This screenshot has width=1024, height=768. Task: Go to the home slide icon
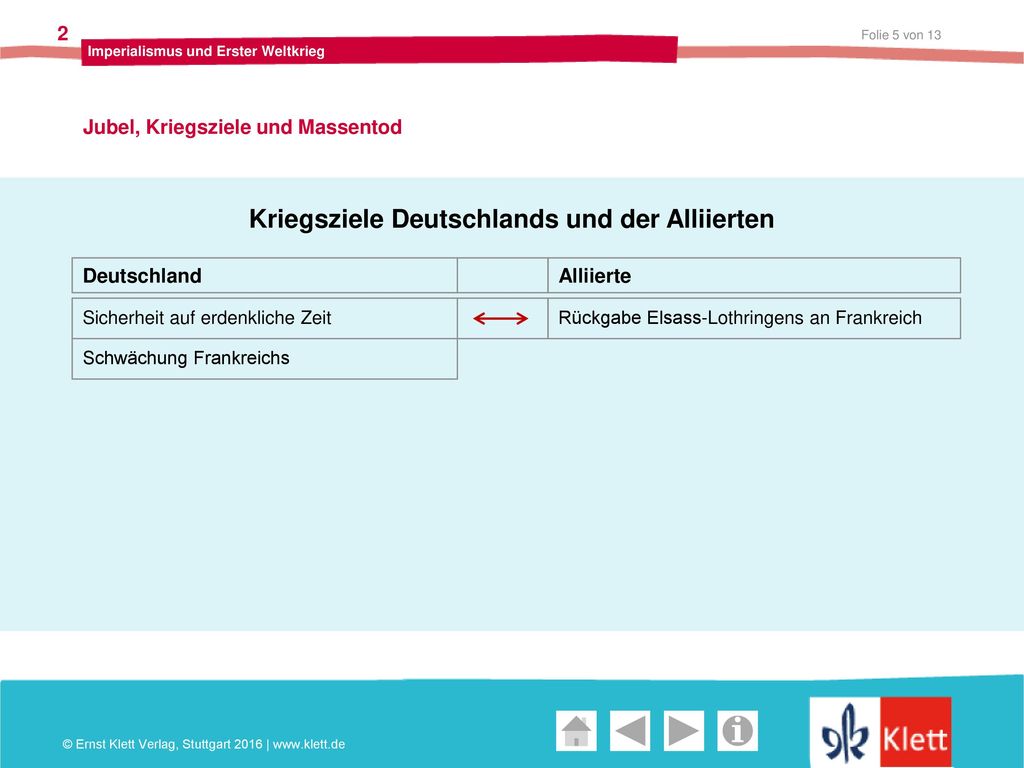point(576,731)
